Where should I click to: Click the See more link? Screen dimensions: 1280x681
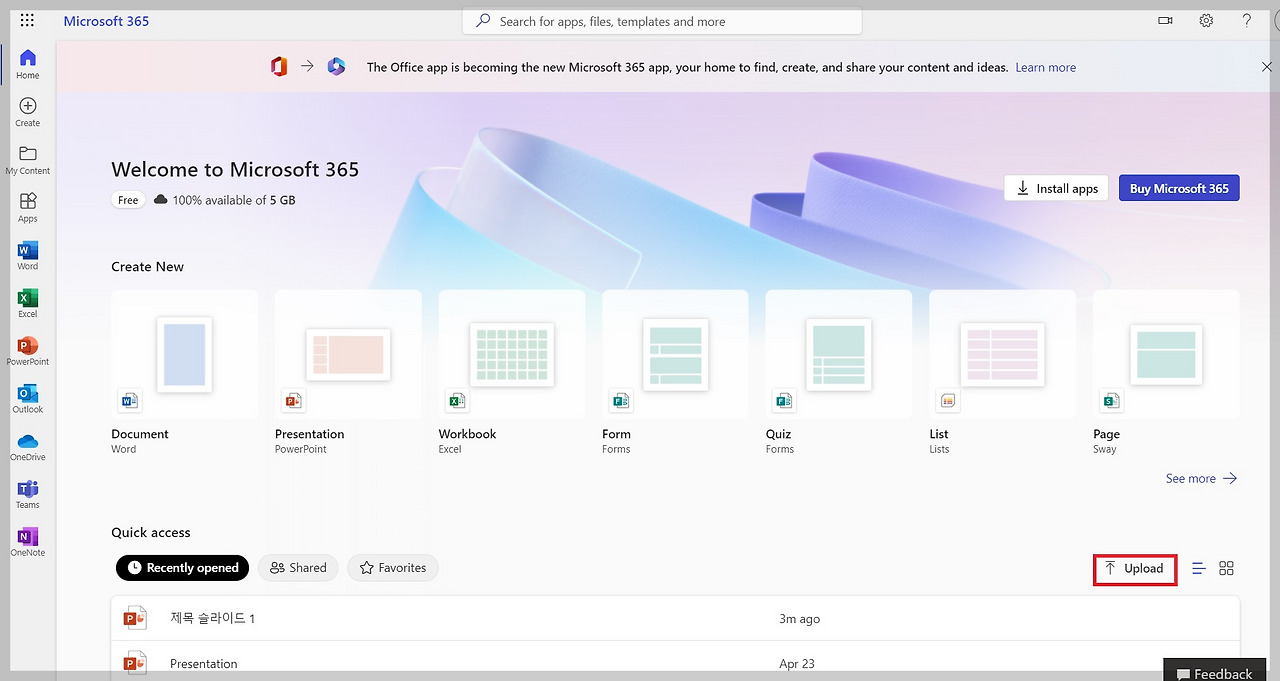[x=1201, y=479]
